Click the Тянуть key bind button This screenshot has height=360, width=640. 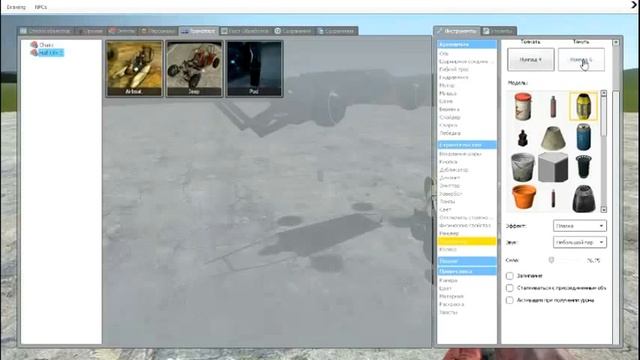[x=581, y=60]
